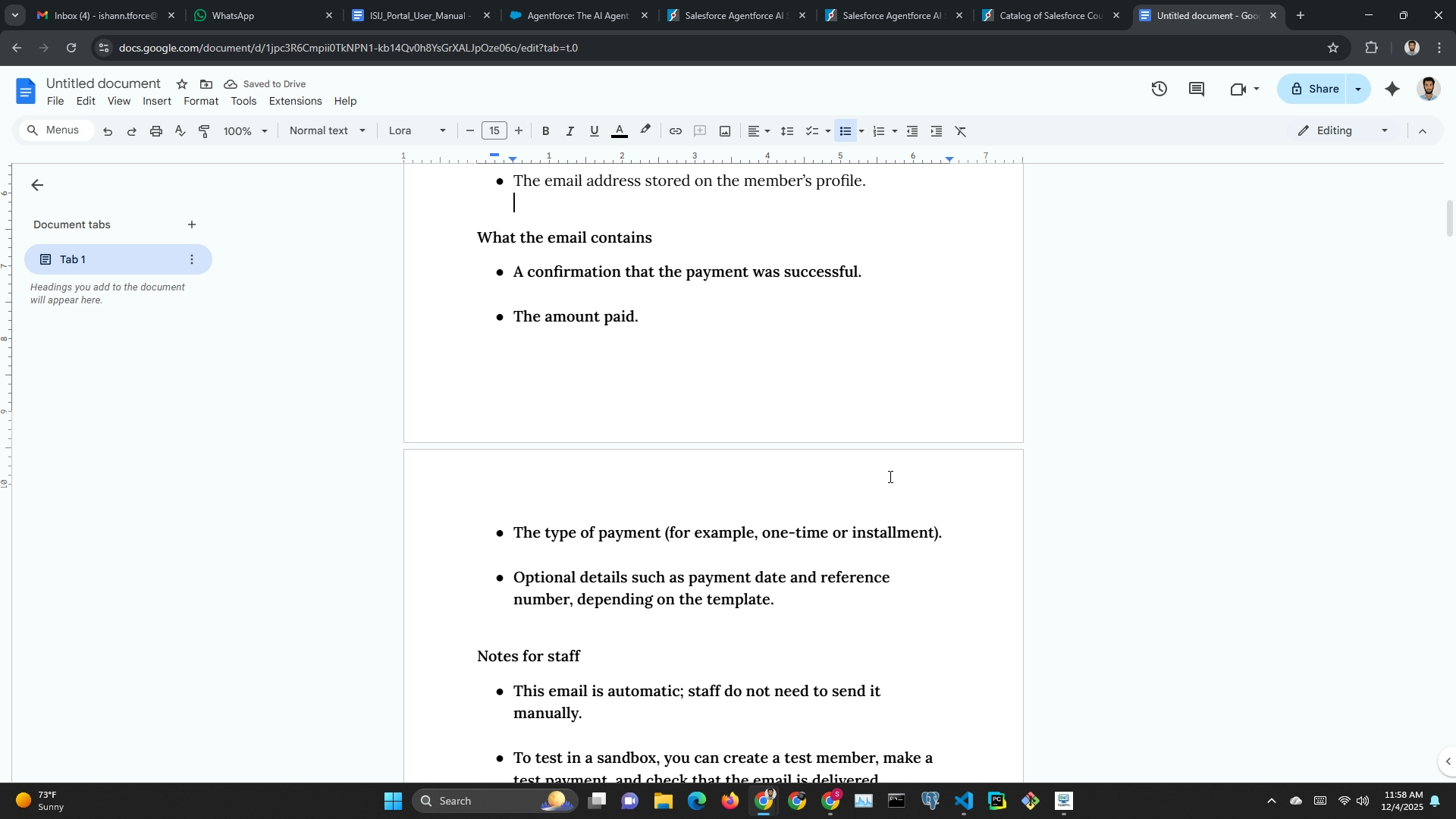Open the text color picker
Screen dimensions: 1456x819
pos(619,131)
